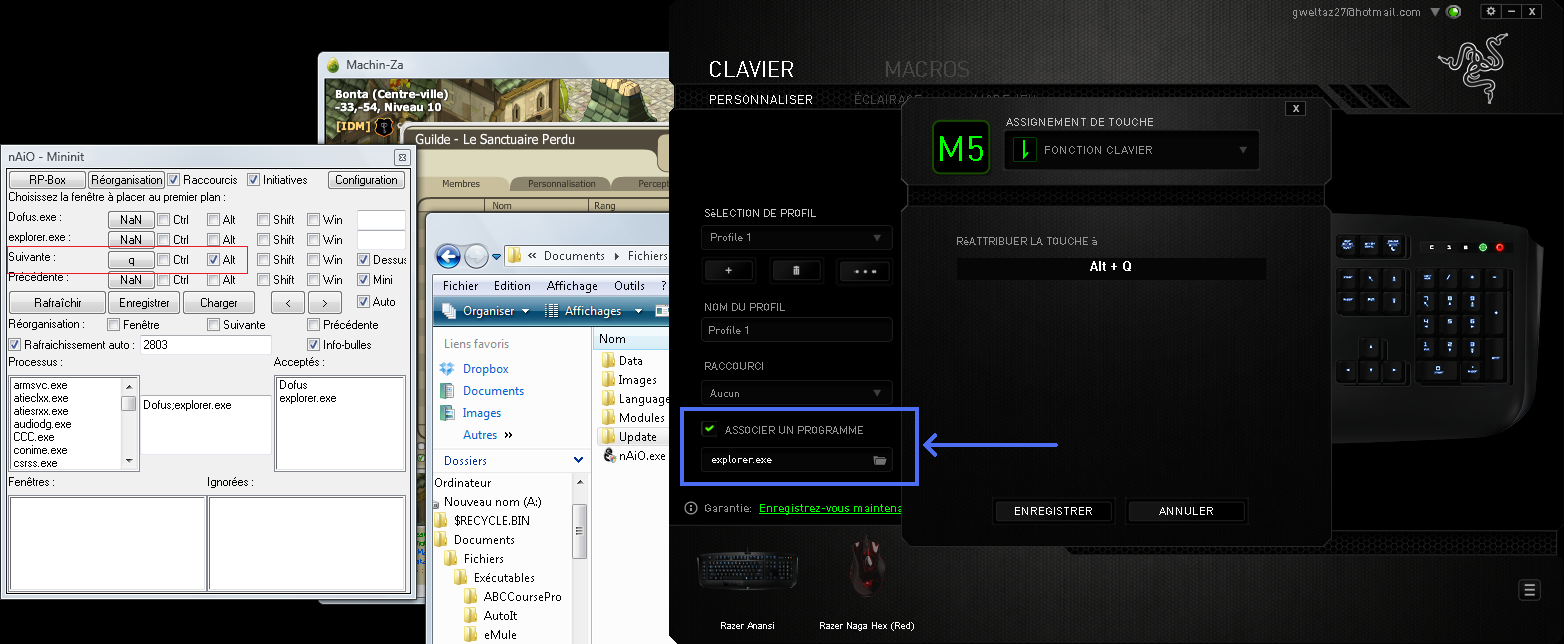Click the RP-Box button

(x=47, y=180)
